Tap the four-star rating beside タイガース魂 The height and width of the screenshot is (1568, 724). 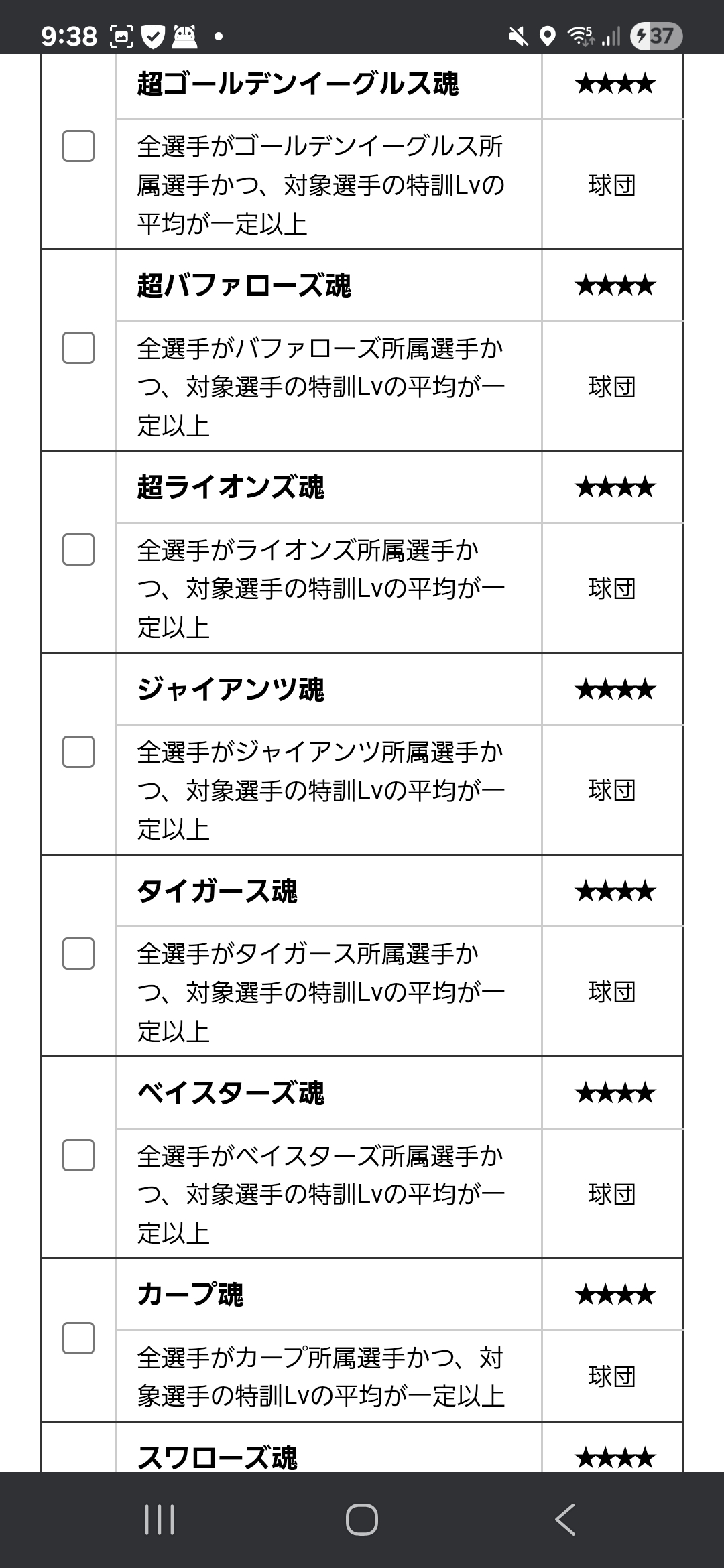click(x=615, y=891)
